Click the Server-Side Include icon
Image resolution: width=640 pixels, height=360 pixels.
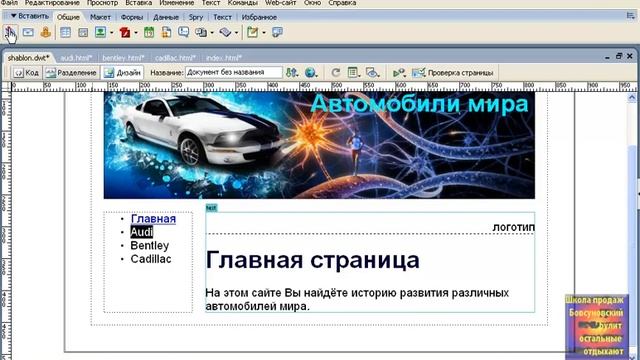[166, 32]
